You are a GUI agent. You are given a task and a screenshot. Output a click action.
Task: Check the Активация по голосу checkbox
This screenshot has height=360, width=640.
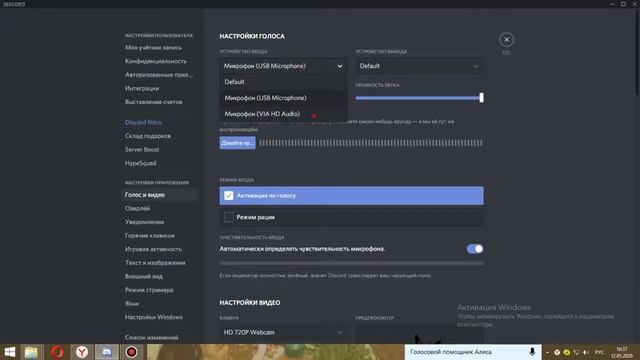(x=229, y=196)
